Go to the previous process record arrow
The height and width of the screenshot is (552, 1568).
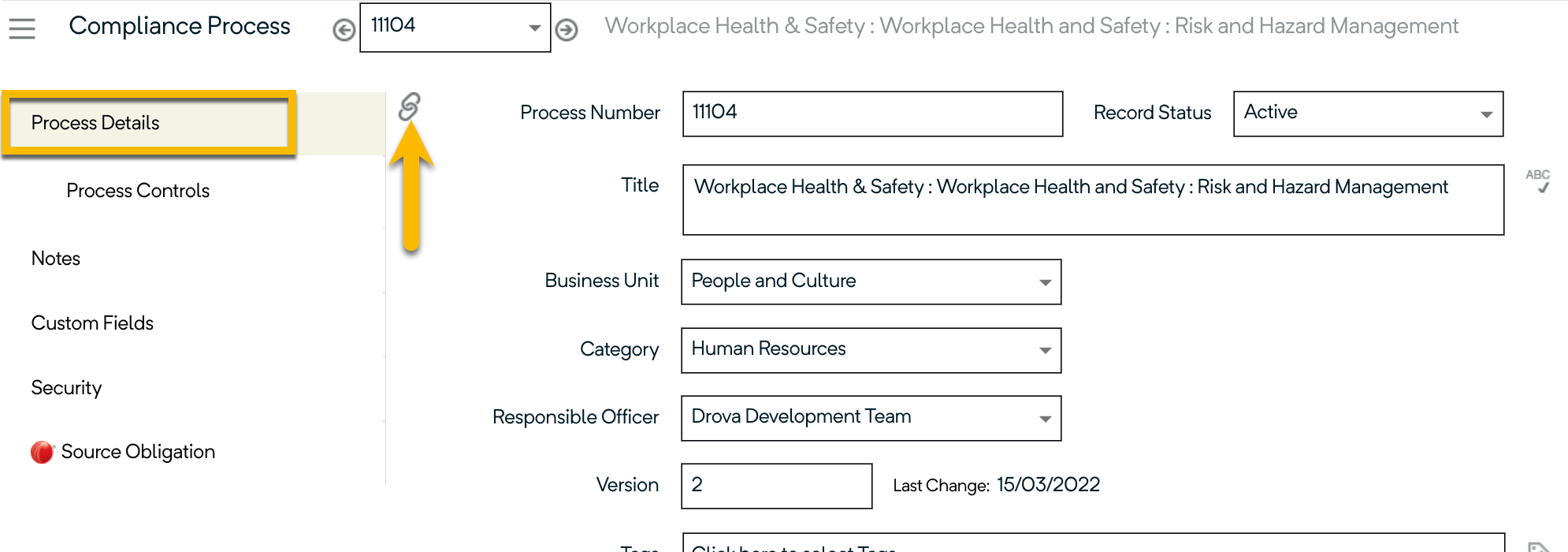pyautogui.click(x=344, y=30)
